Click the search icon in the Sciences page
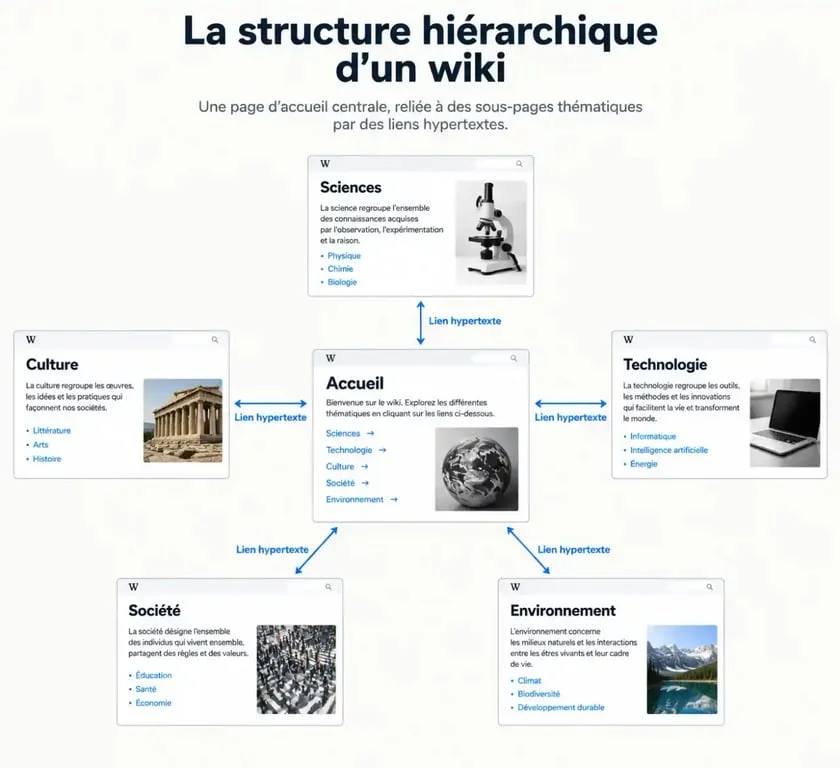 click(x=519, y=164)
